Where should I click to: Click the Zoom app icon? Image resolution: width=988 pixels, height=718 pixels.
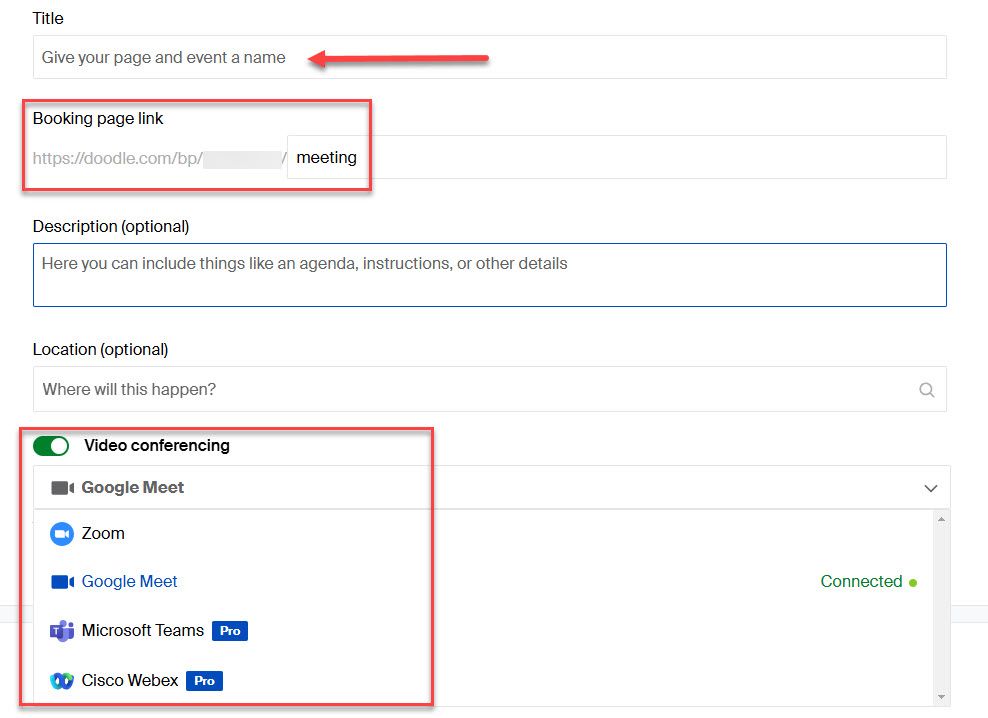click(x=62, y=533)
